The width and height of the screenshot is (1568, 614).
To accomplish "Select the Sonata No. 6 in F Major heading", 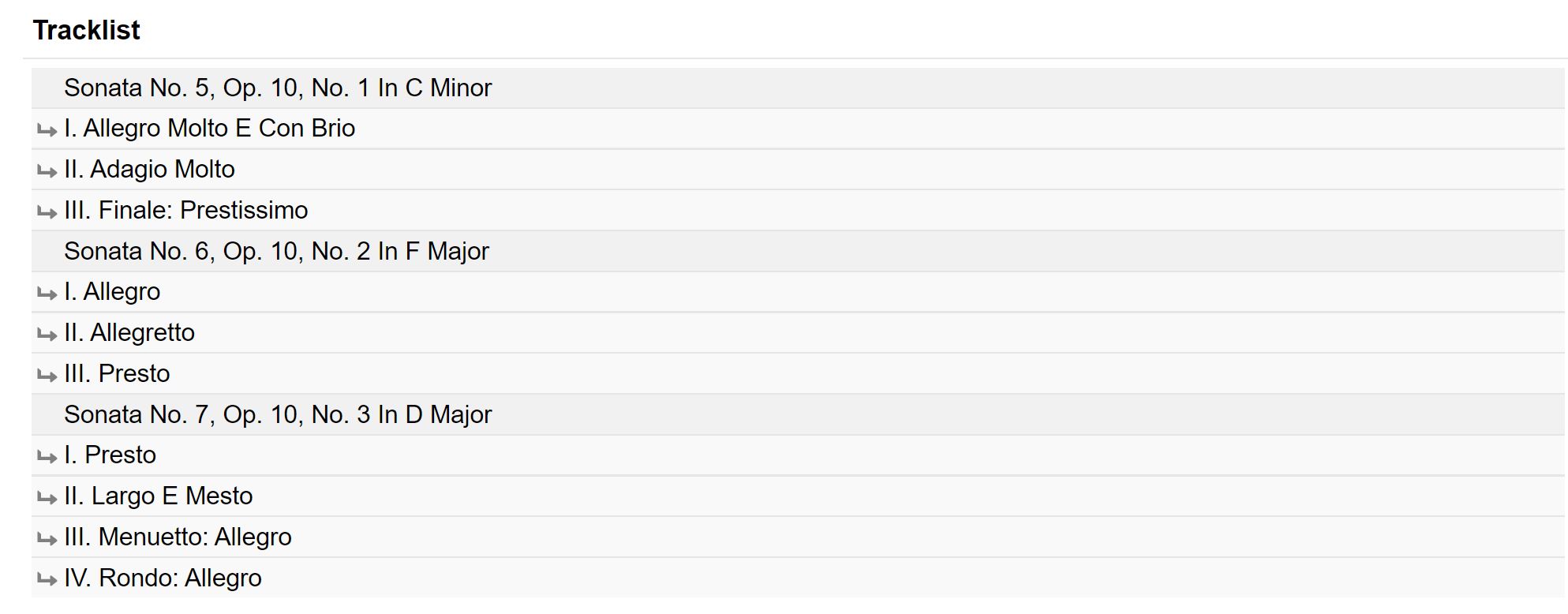I will (x=276, y=251).
